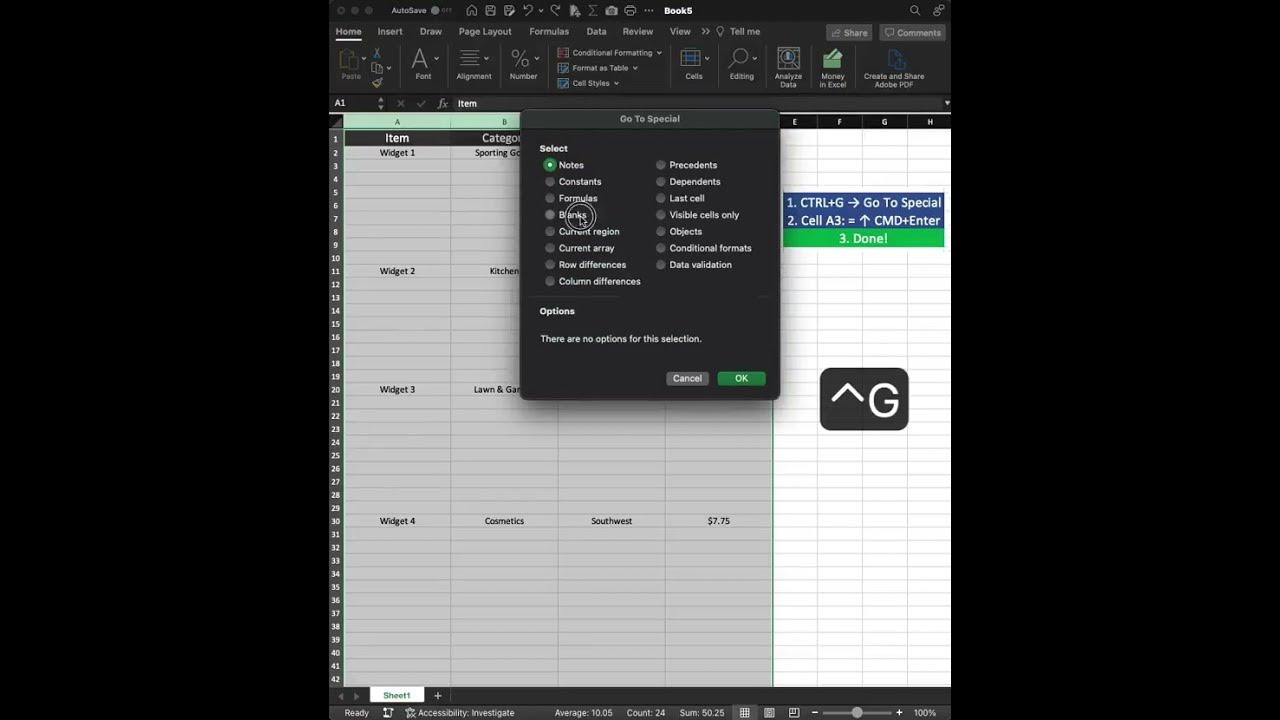1280x720 pixels.
Task: Click the Save disk icon
Action: pyautogui.click(x=490, y=10)
